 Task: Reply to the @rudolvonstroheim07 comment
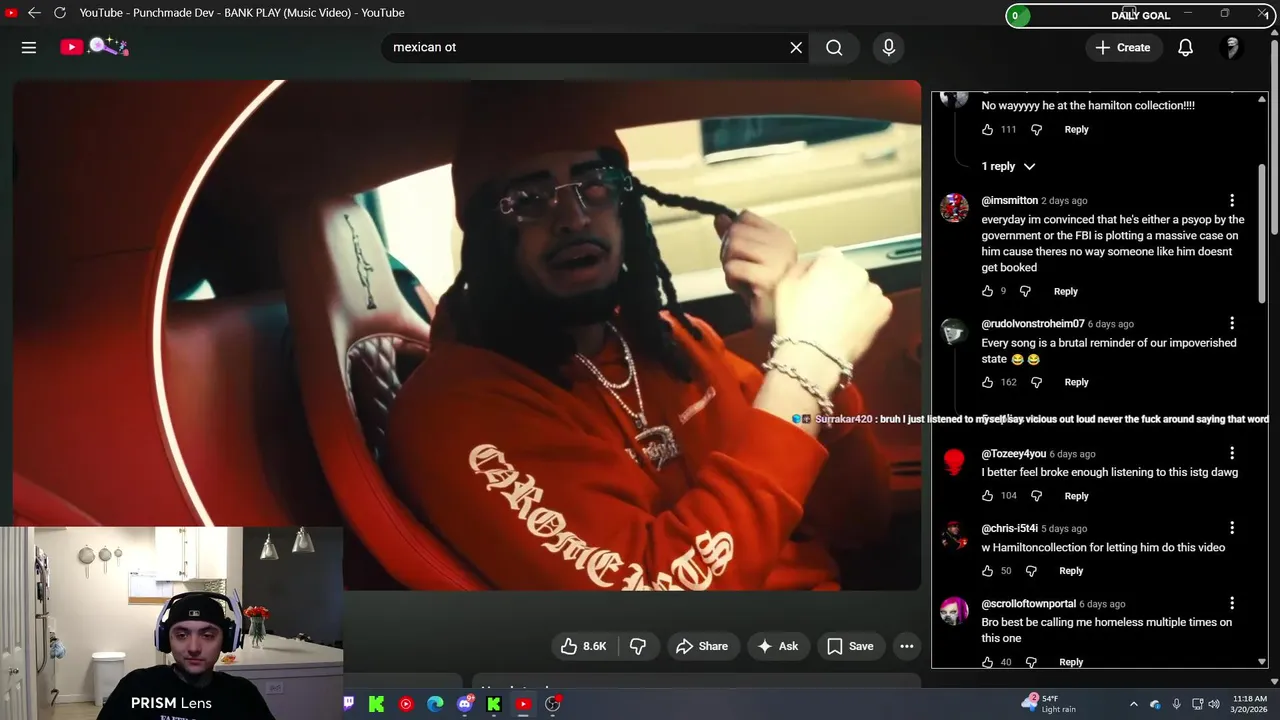1076,382
